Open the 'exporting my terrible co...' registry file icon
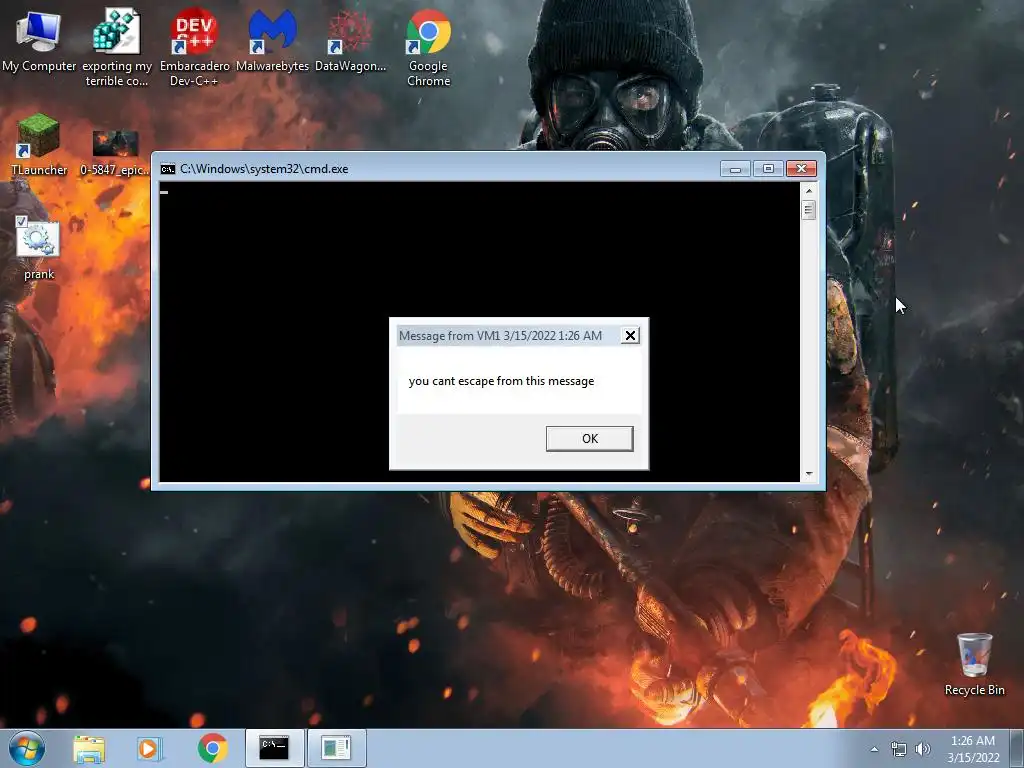 tap(117, 47)
